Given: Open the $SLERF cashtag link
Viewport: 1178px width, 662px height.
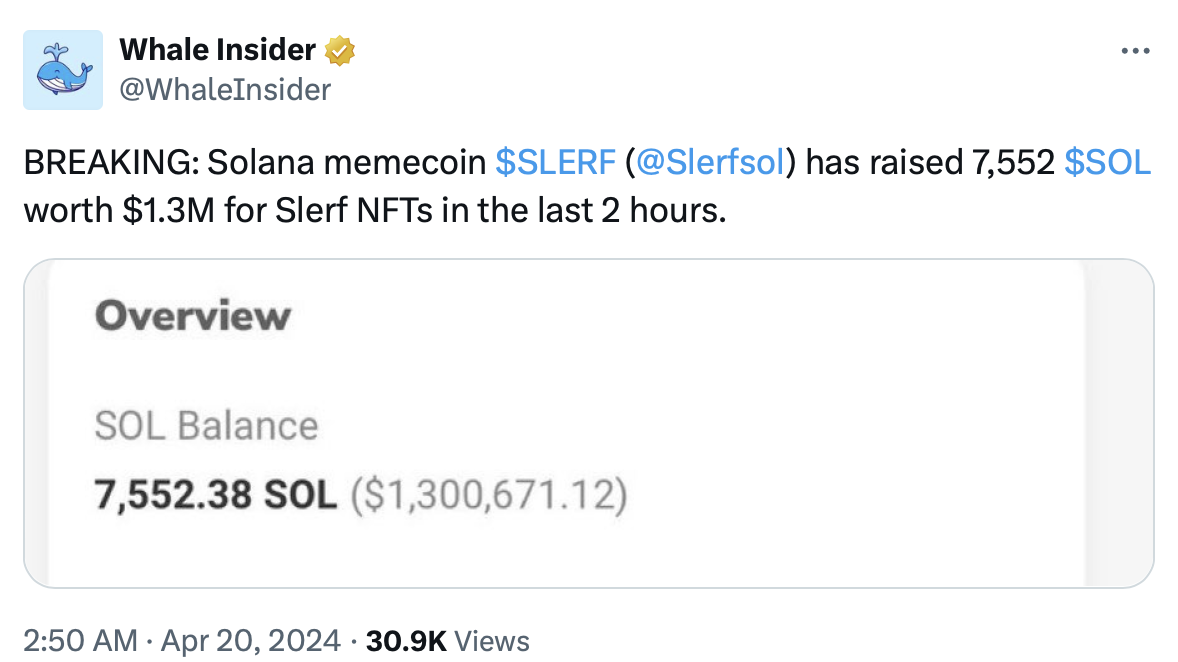Looking at the screenshot, I should (x=556, y=163).
